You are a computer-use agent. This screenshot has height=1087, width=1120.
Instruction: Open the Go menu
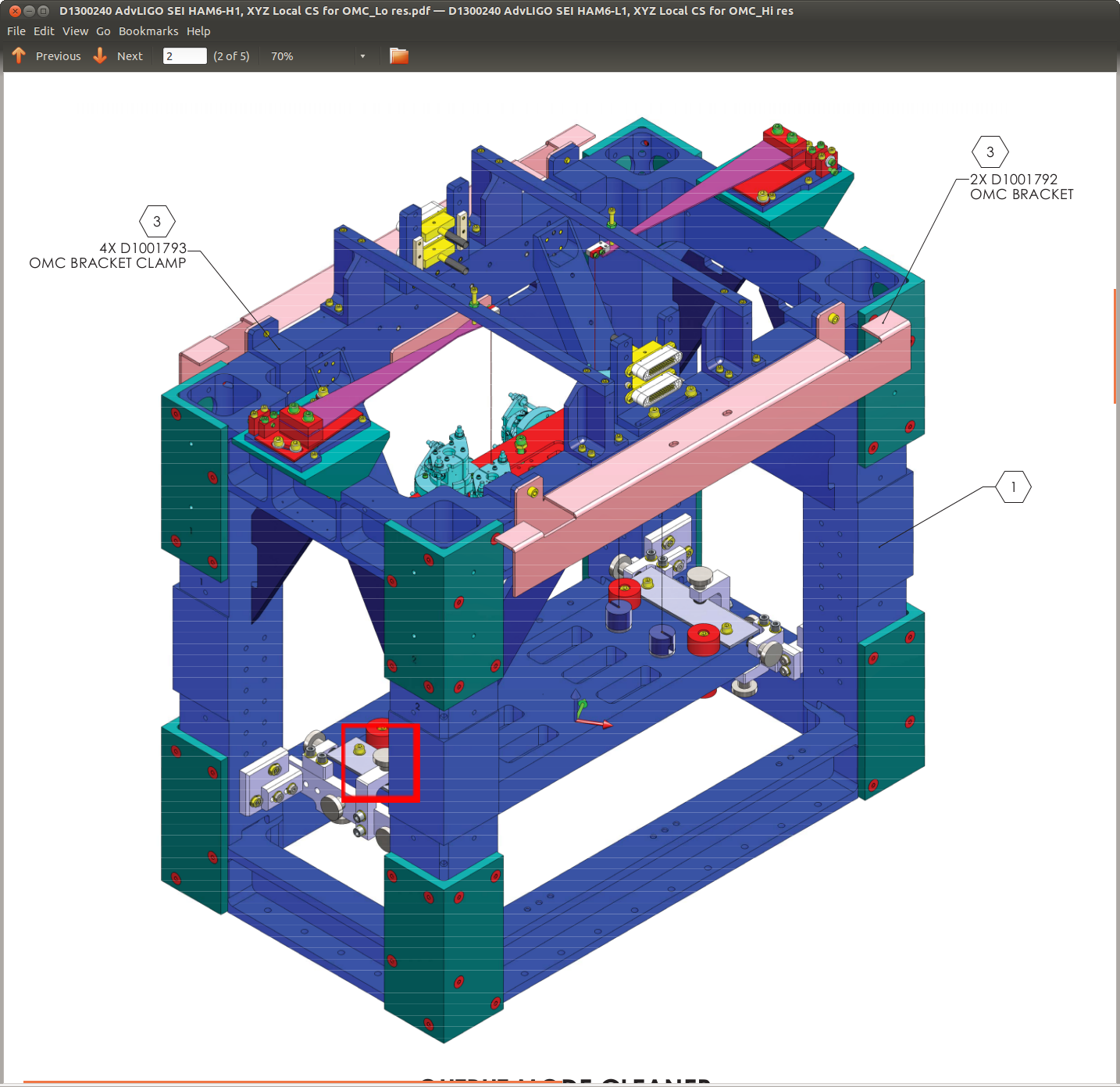103,31
